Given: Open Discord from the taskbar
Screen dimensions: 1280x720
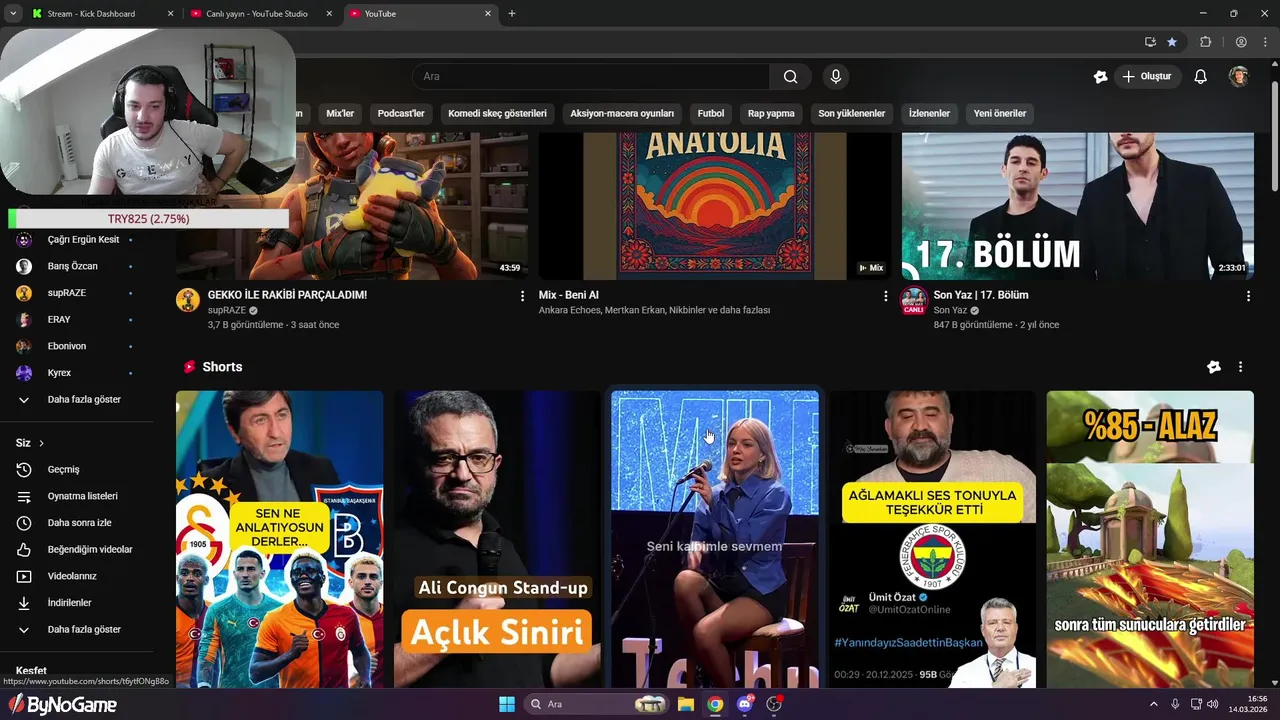Looking at the screenshot, I should 744,704.
